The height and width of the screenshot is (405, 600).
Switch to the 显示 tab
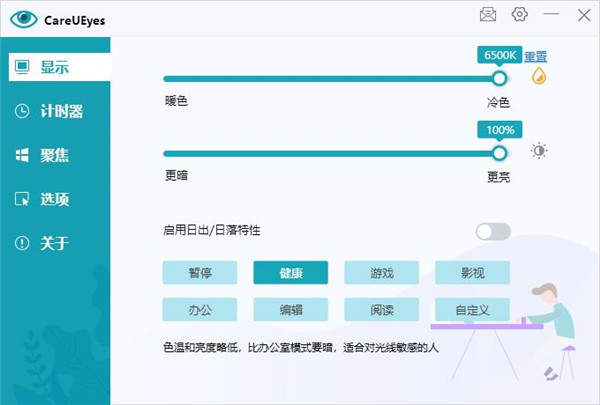[54, 68]
